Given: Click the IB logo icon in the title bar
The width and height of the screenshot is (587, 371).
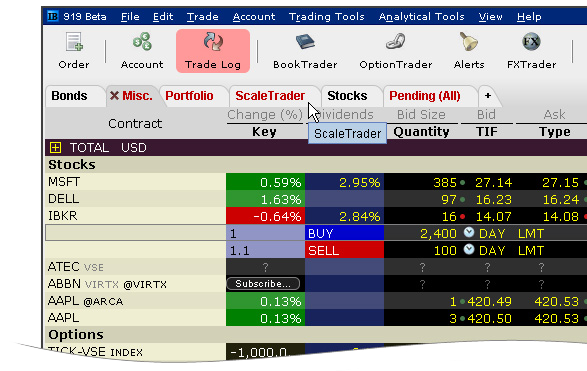Looking at the screenshot, I should pyautogui.click(x=52, y=16).
